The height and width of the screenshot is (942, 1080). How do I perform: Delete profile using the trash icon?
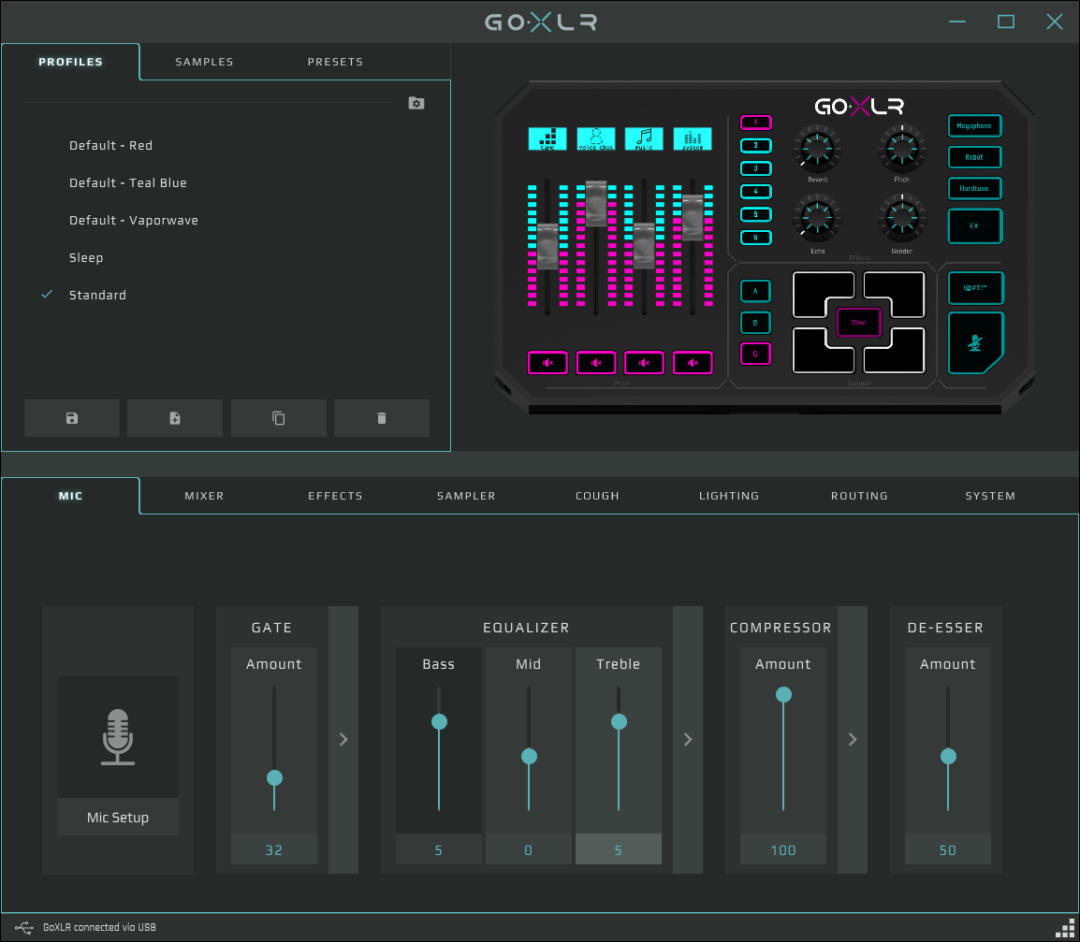pyautogui.click(x=381, y=418)
